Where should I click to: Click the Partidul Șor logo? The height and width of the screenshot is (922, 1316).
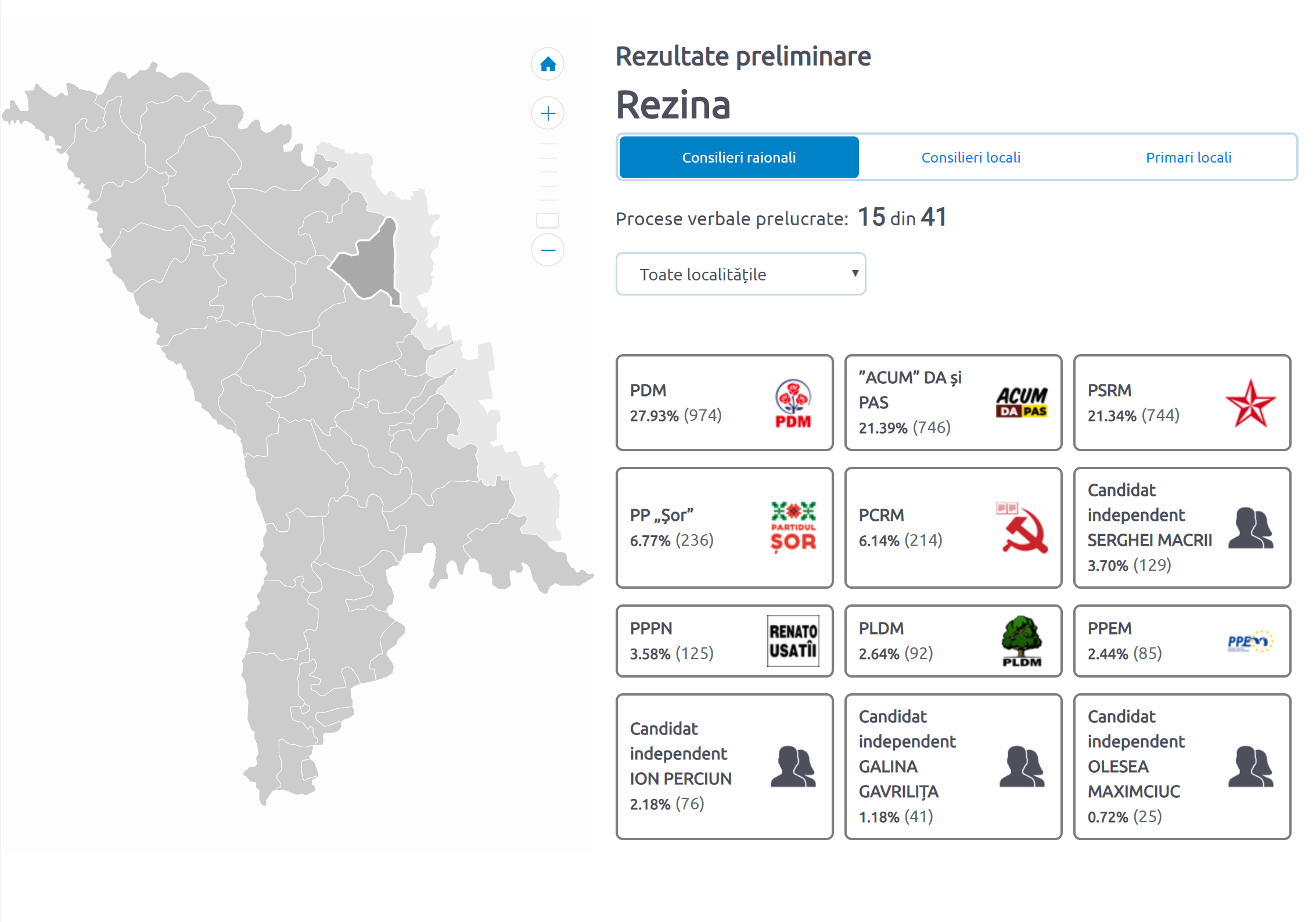pos(793,527)
